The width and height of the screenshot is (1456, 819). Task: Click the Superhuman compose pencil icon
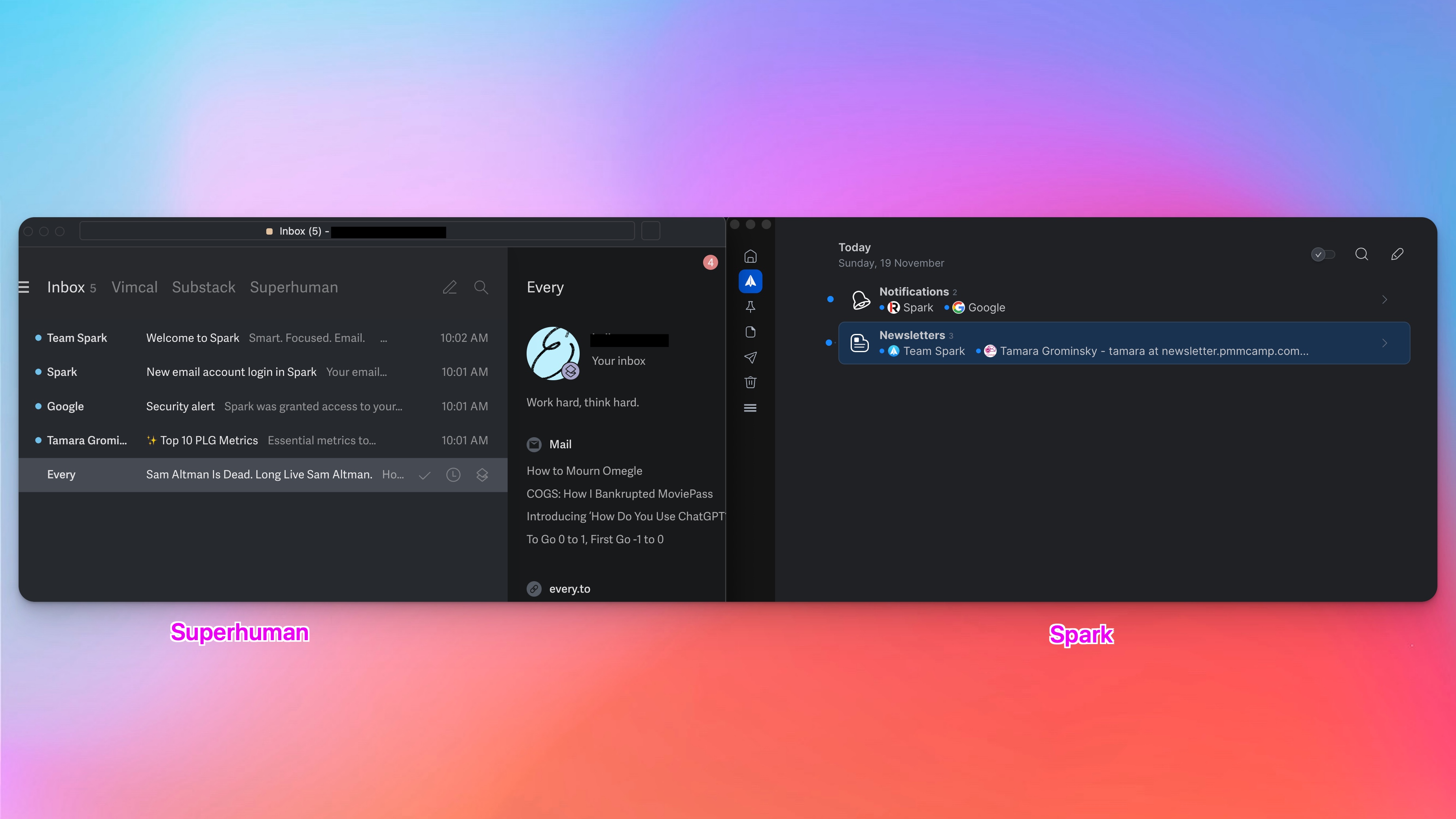(x=449, y=288)
